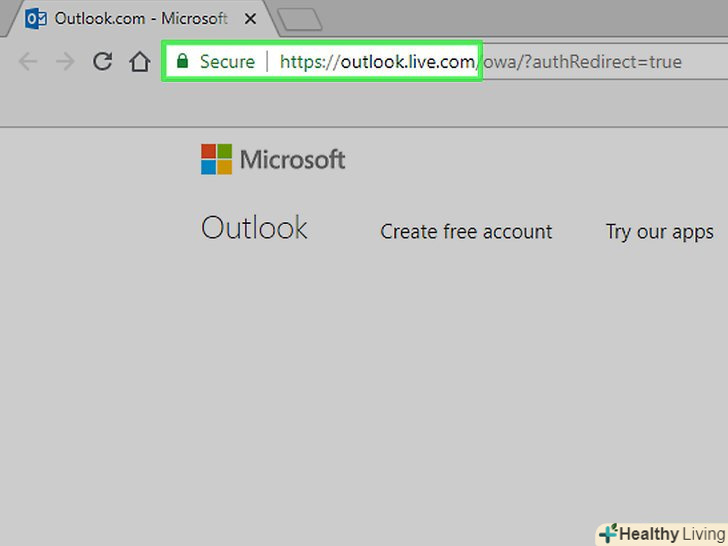Click the Secure label in address bar
Screen dimensions: 728x546
coord(227,61)
